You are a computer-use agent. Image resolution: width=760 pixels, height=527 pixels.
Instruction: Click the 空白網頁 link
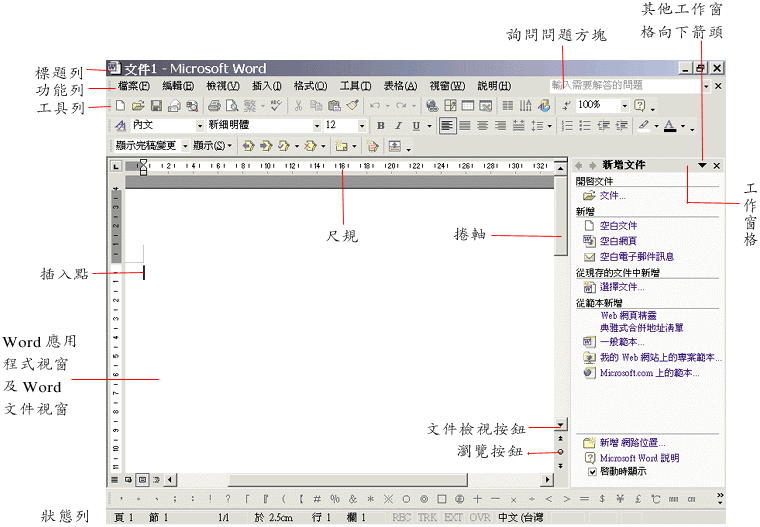618,241
